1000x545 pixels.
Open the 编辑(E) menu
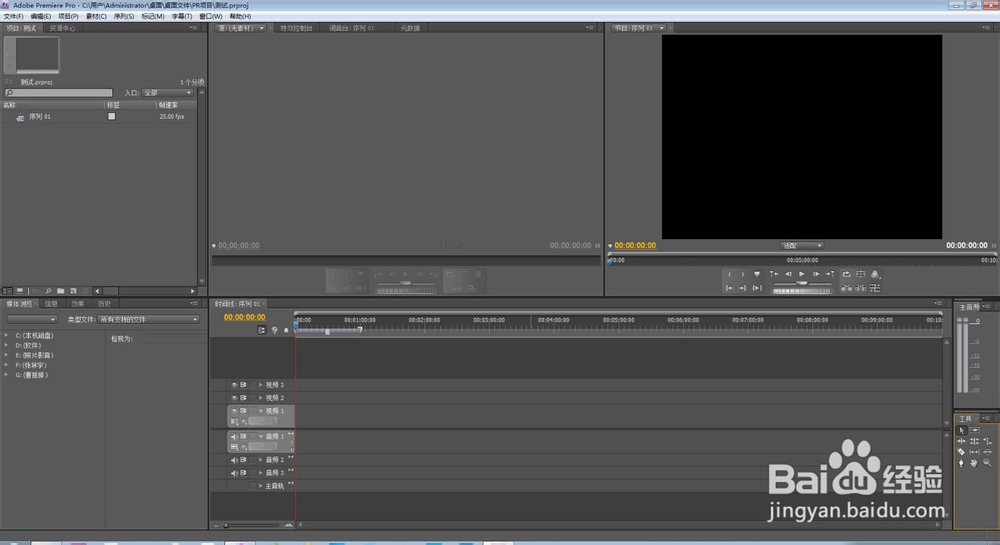pyautogui.click(x=41, y=17)
